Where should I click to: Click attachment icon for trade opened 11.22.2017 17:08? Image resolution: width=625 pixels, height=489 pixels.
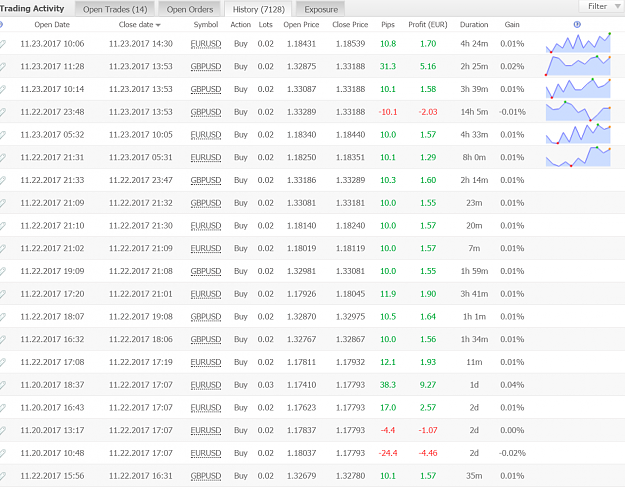[x=3, y=361]
